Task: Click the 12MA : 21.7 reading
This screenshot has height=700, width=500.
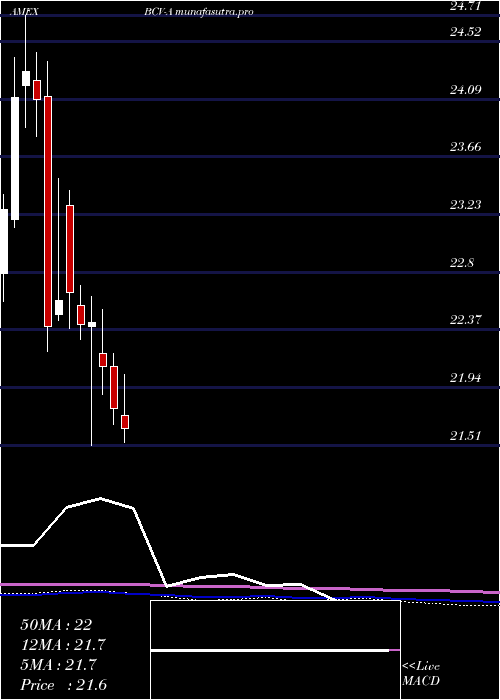Action: click(x=63, y=645)
